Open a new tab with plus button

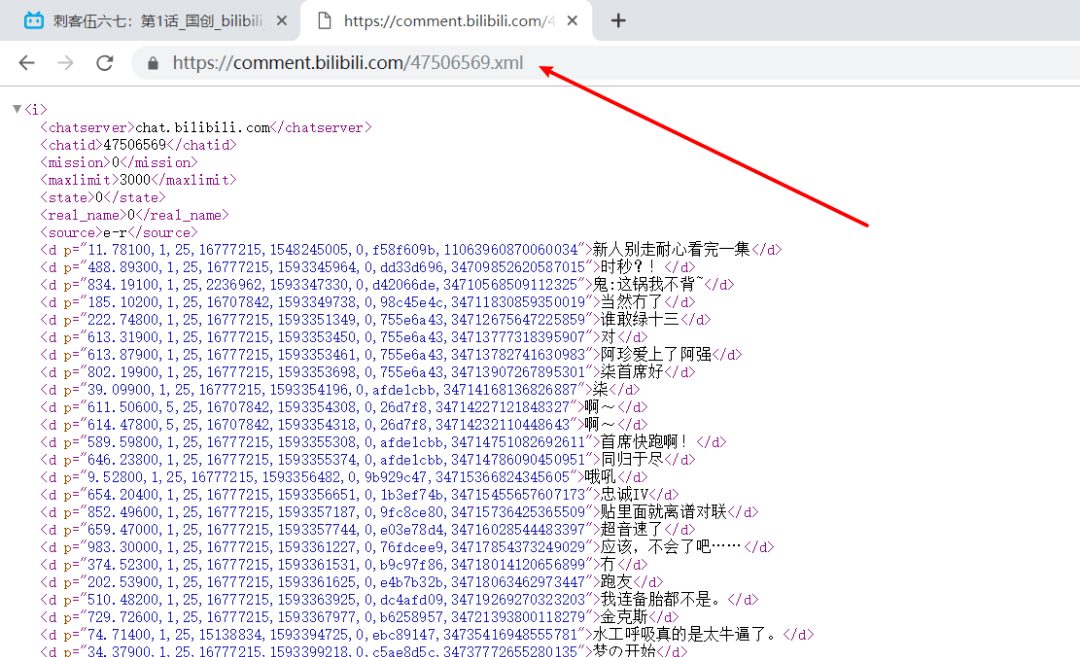coord(619,21)
